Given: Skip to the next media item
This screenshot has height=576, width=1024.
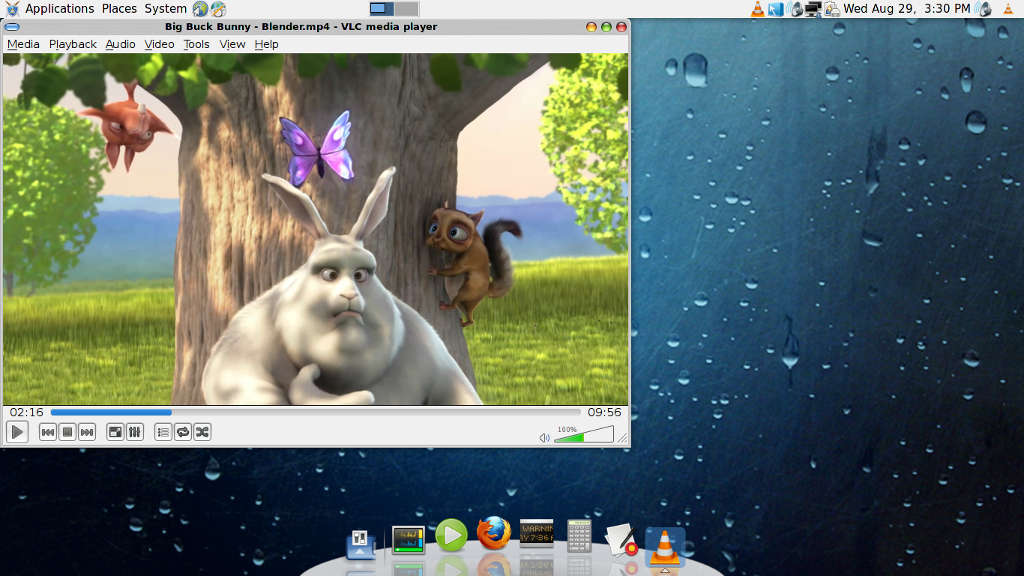Looking at the screenshot, I should coord(87,431).
